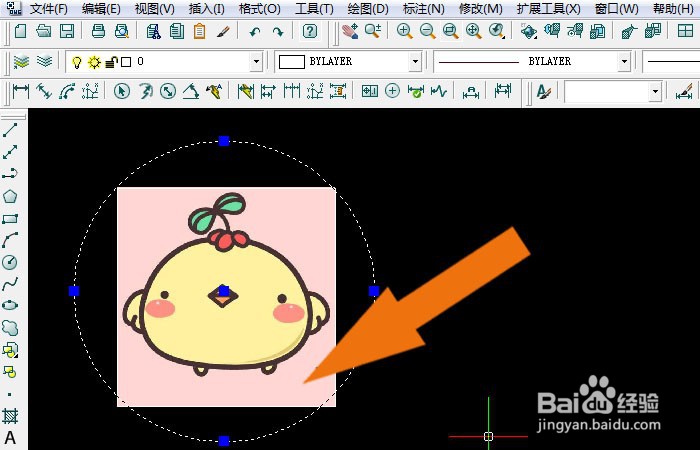Click the Make Block tool
The image size is (700, 450).
tap(10, 371)
